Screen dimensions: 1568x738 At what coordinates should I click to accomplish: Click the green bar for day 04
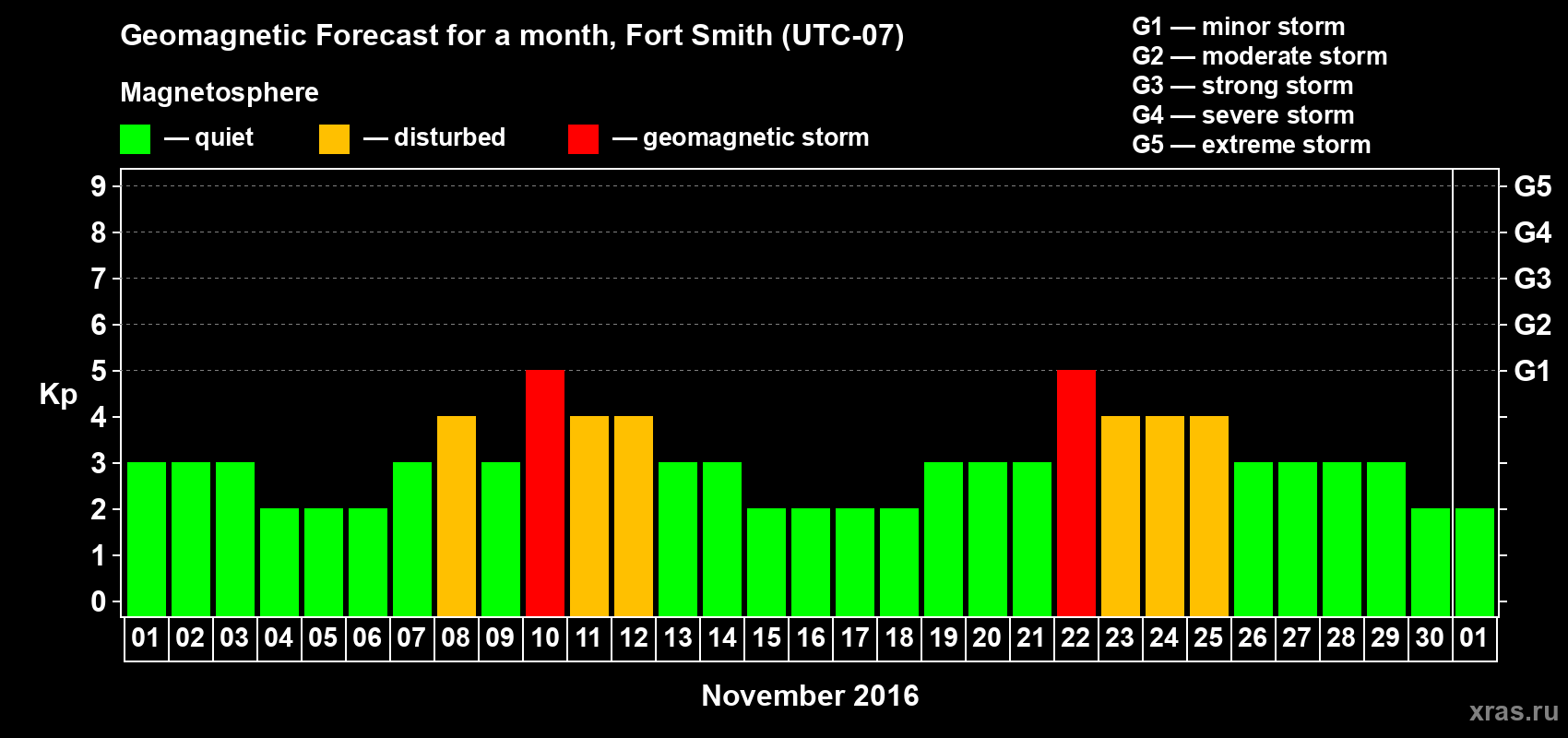(x=279, y=562)
